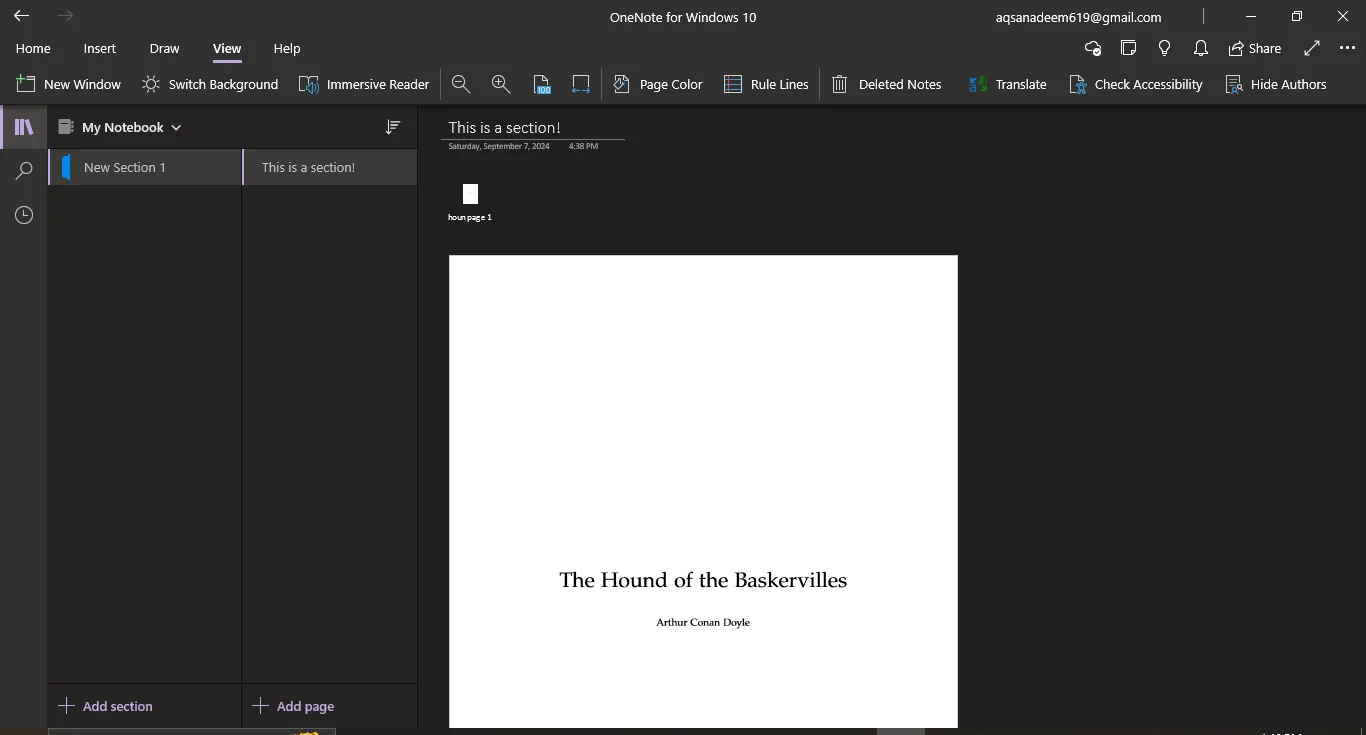Open the Help tab
The height and width of the screenshot is (735, 1366).
pyautogui.click(x=287, y=48)
